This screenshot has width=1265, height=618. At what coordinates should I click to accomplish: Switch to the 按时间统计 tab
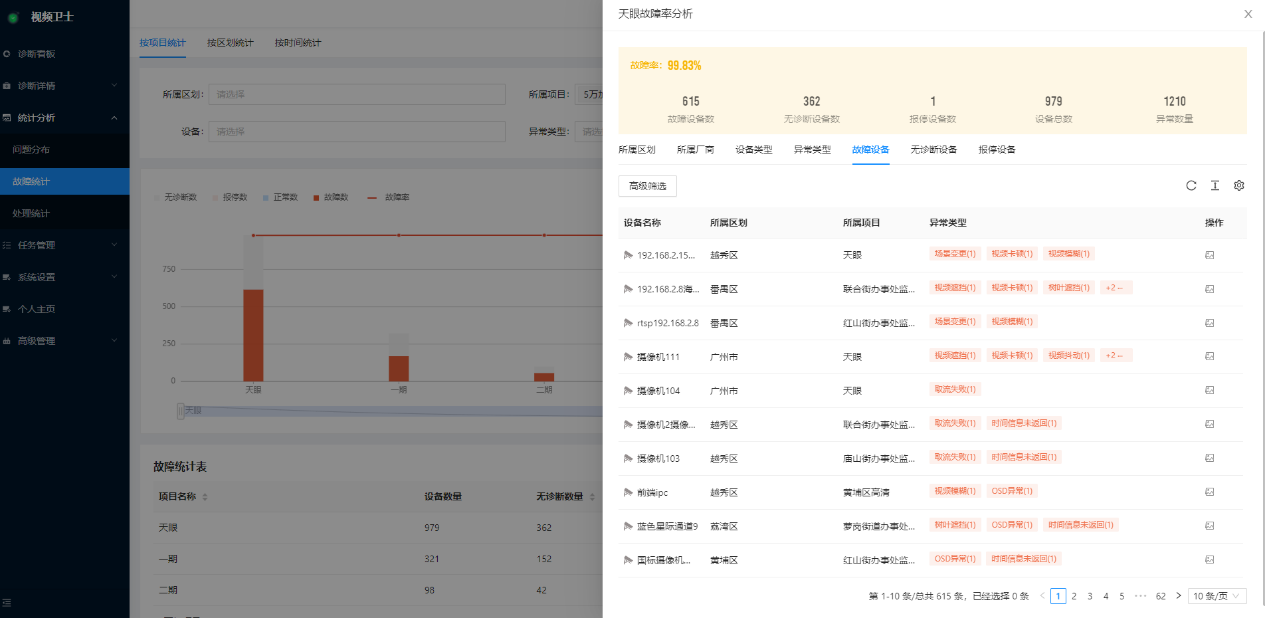pyautogui.click(x=297, y=43)
